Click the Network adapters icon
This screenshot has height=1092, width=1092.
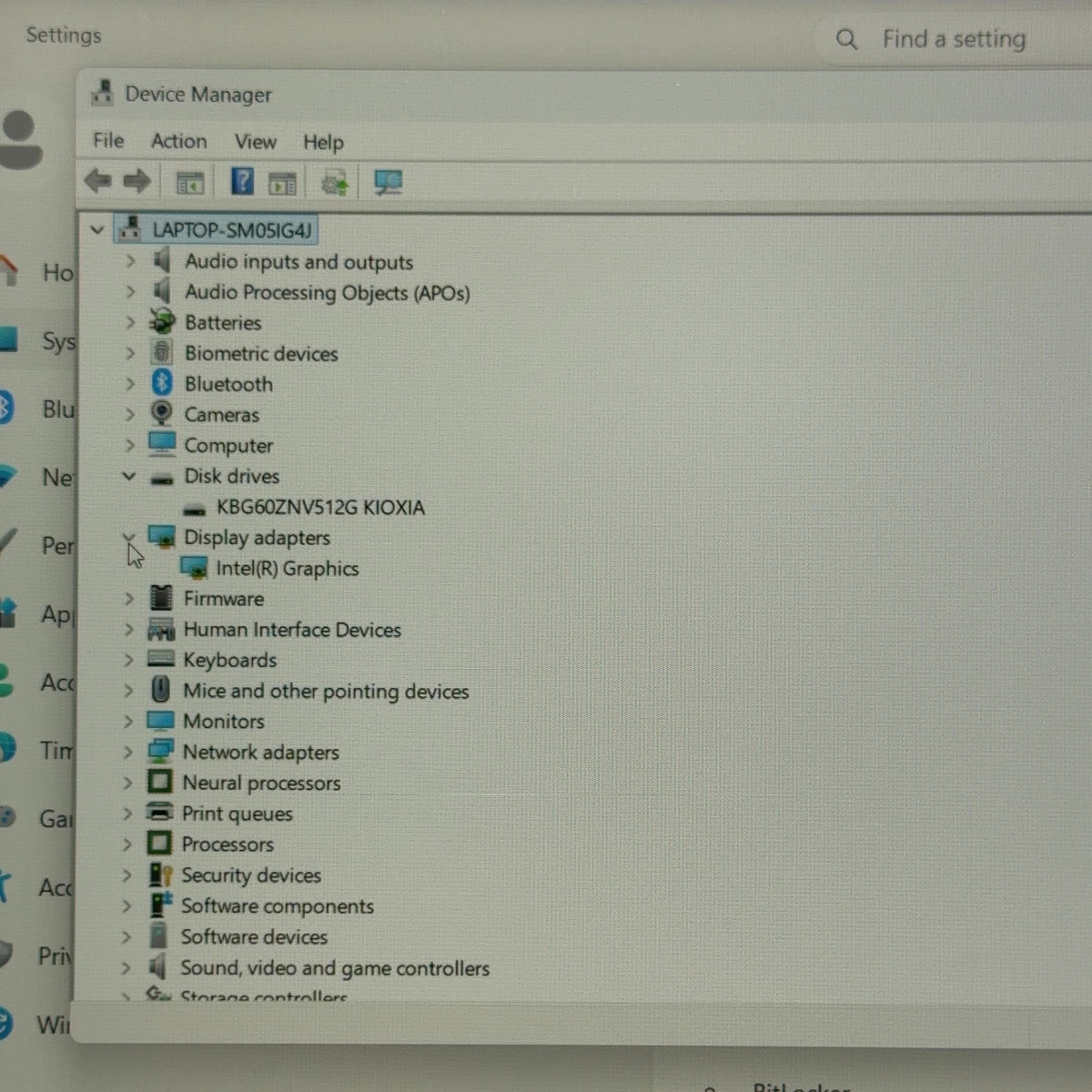pos(160,751)
